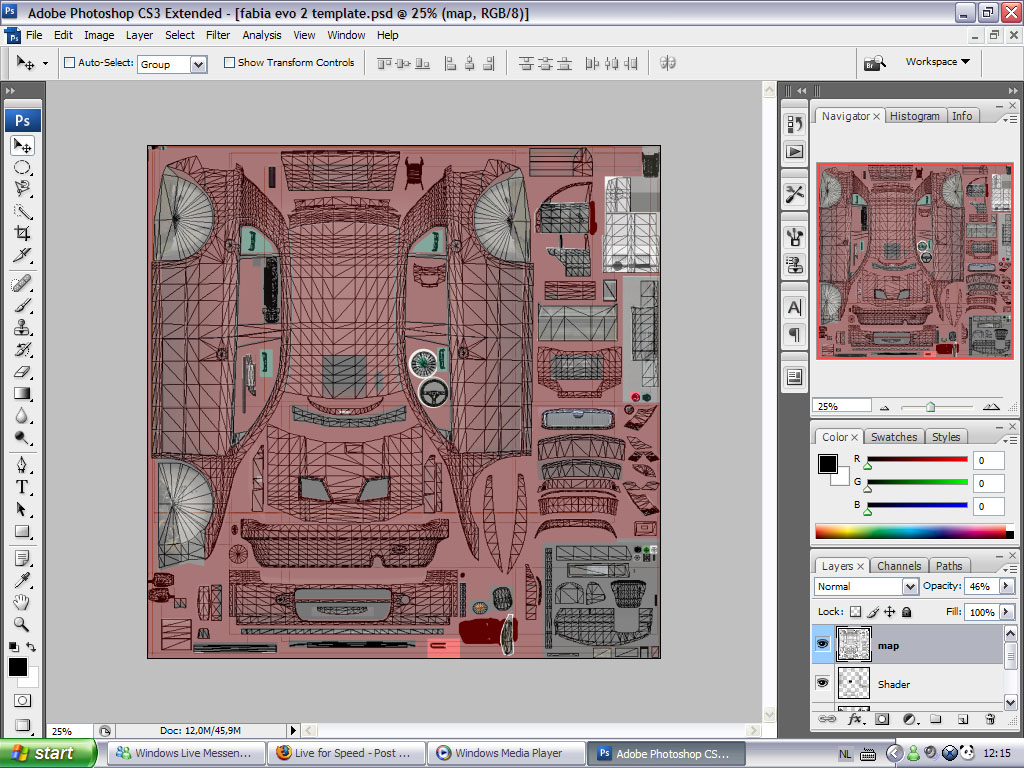Select the Type tool
Screen dimensions: 1024x768
[22, 487]
